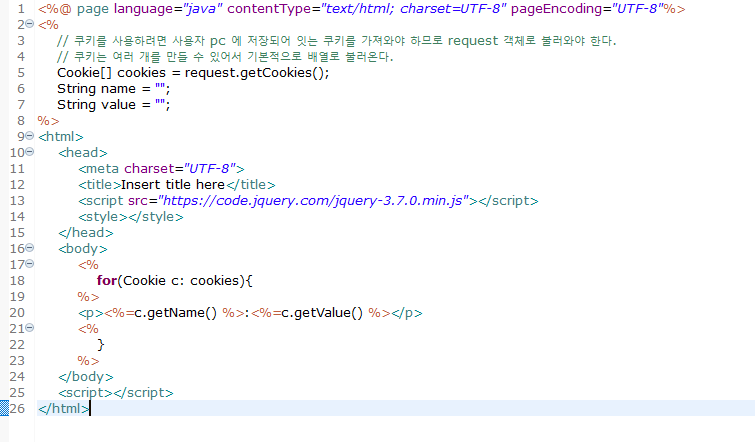Click the contentType value on line 1
755x442 pixels.
(x=414, y=9)
